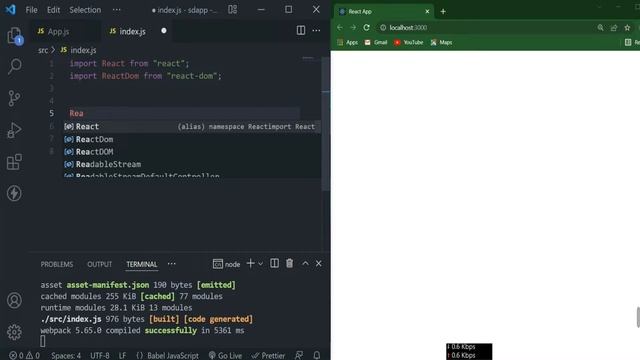
Task: Choose the ReadableStream autocomplete suggestion
Action: click(192, 164)
